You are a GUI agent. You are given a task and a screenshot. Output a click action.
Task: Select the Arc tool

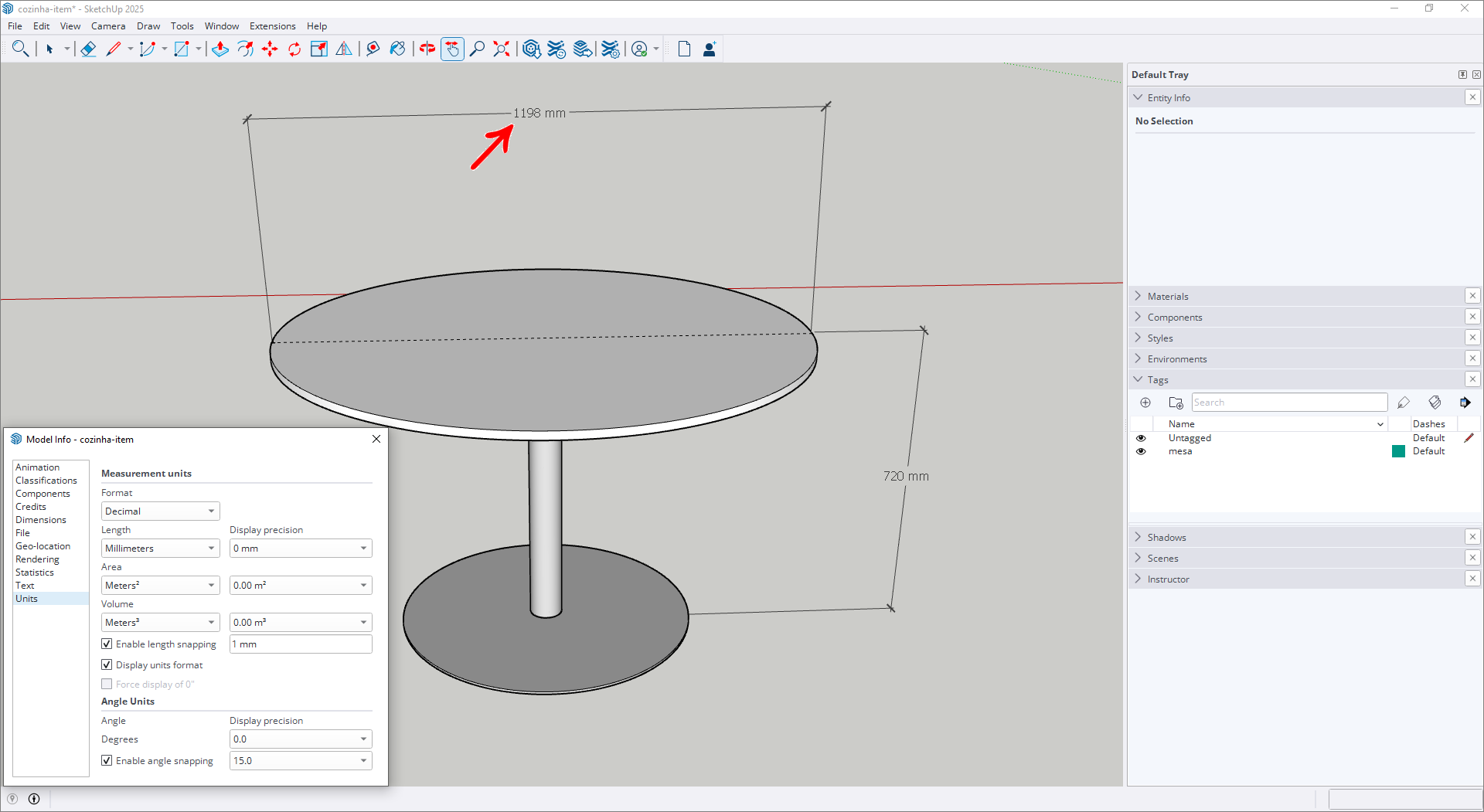147,49
